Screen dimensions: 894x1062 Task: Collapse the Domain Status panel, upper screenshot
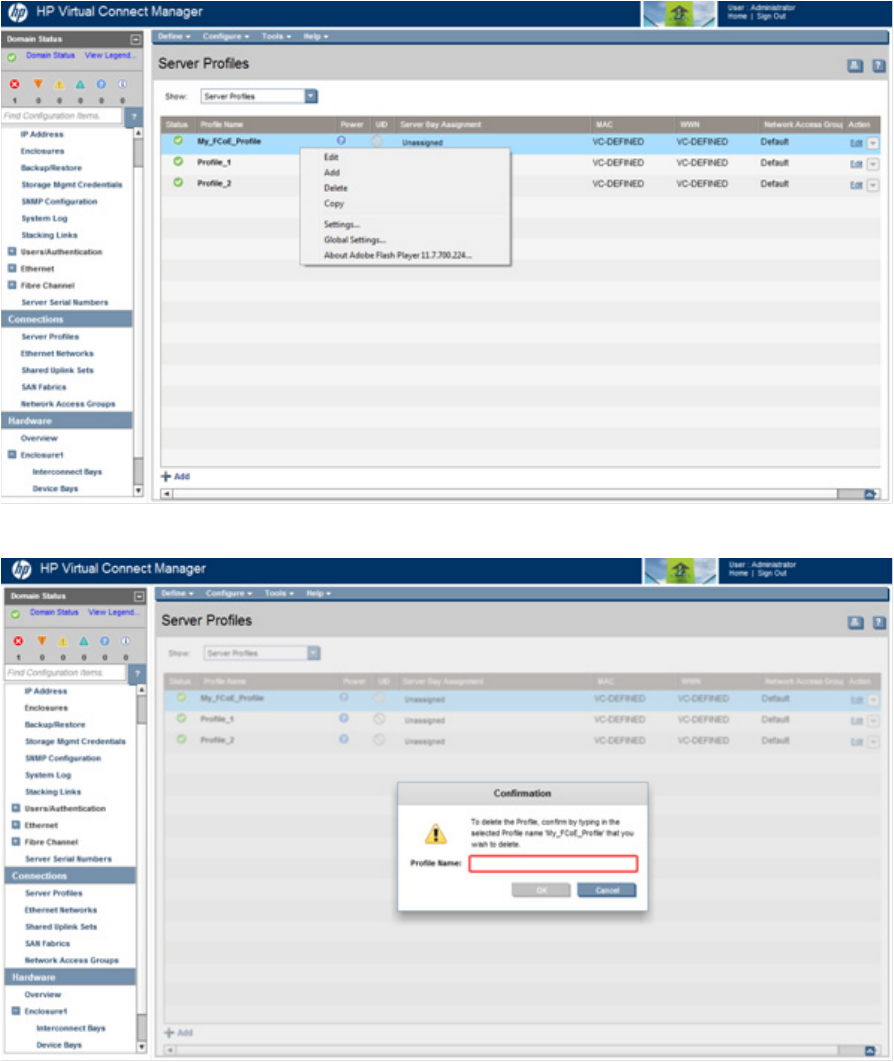135,39
